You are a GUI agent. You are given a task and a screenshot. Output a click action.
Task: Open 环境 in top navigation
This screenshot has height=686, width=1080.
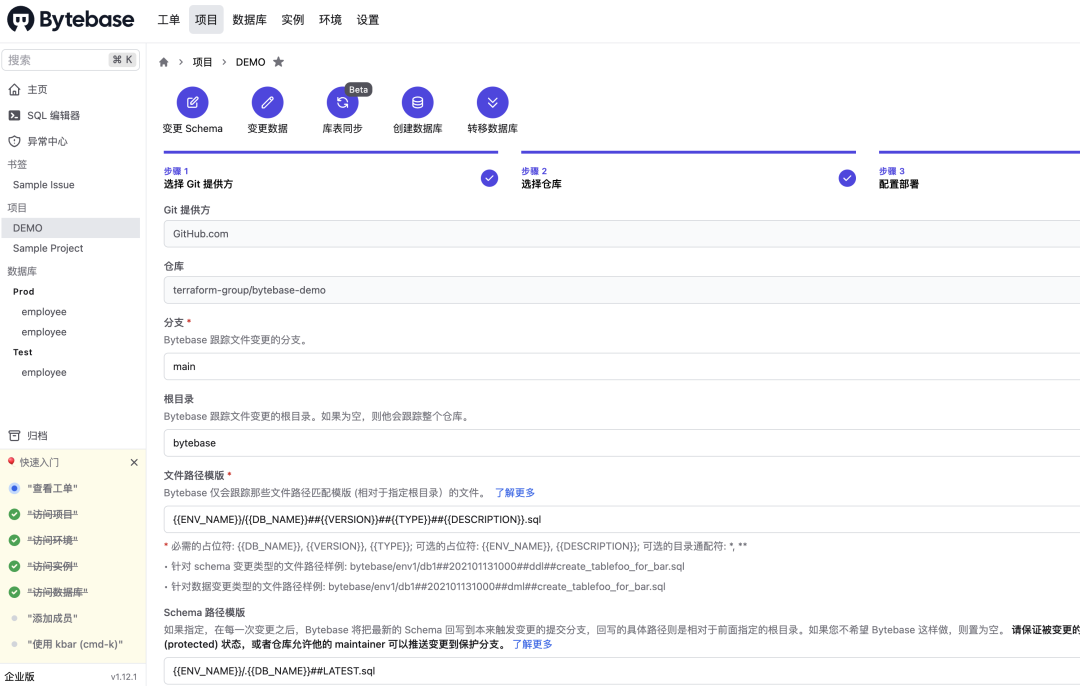(x=331, y=19)
